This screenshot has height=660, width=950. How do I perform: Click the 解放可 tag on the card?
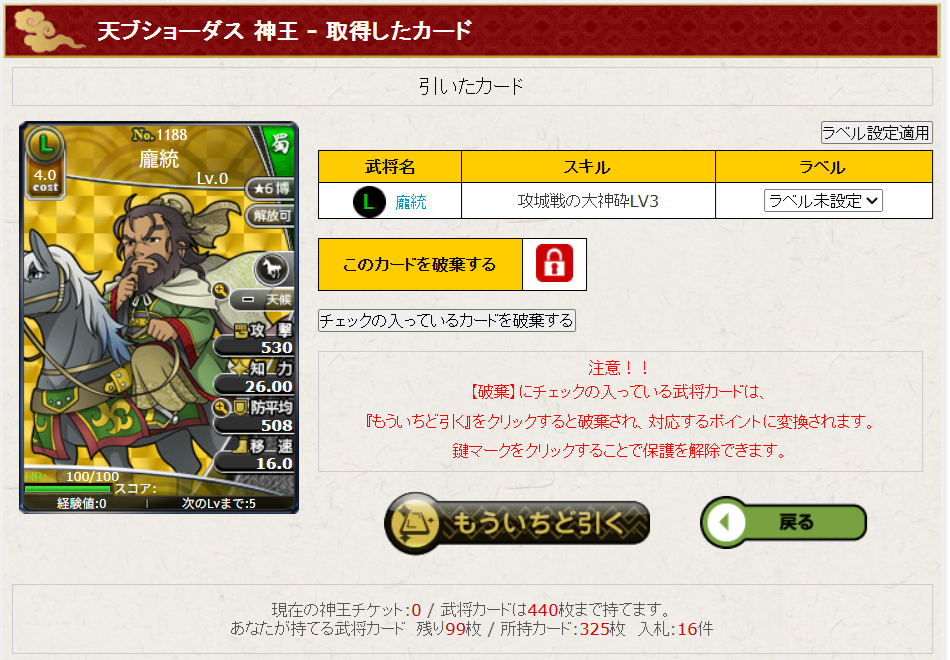coord(270,215)
